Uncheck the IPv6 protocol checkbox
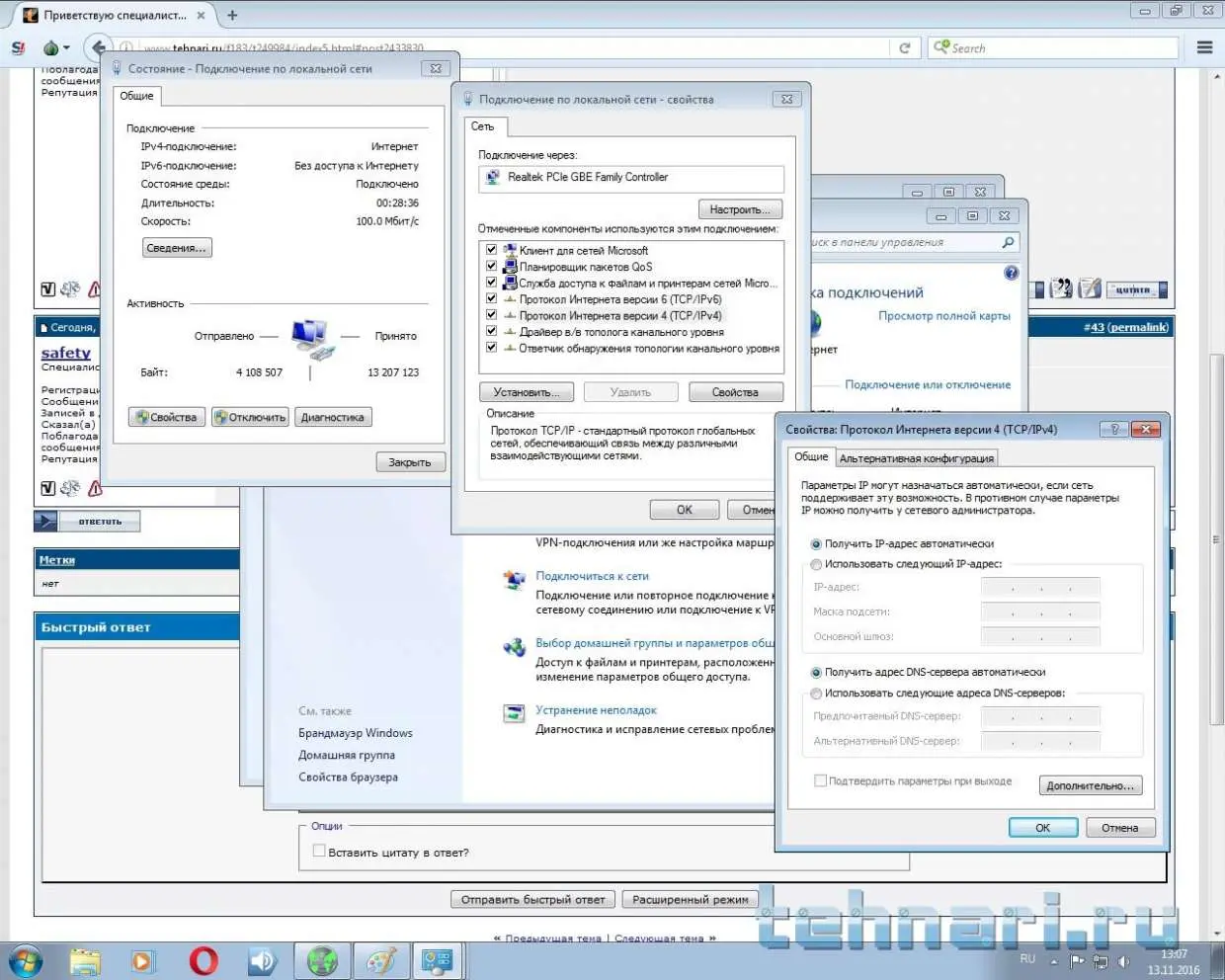Viewport: 1225px width, 980px height. point(491,299)
